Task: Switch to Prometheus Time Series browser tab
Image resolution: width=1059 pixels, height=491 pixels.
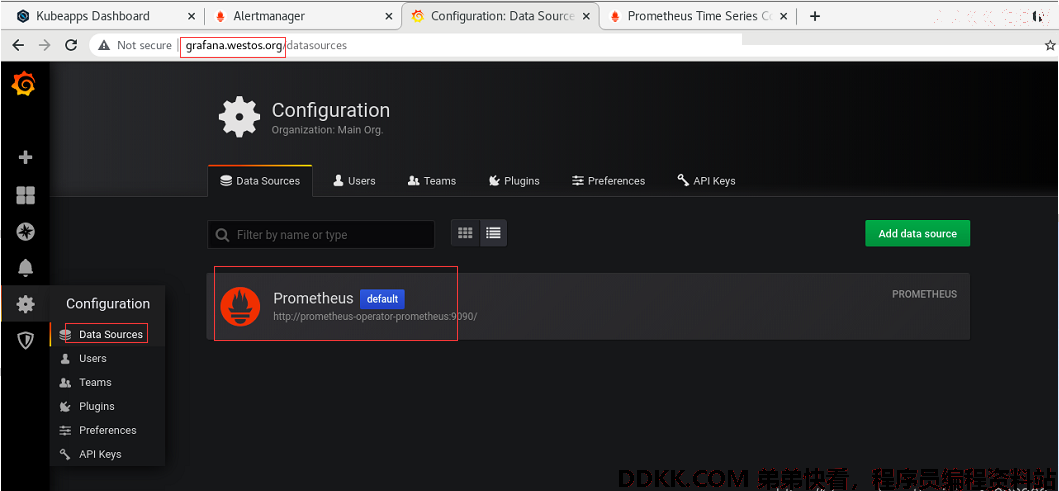Action: point(700,16)
